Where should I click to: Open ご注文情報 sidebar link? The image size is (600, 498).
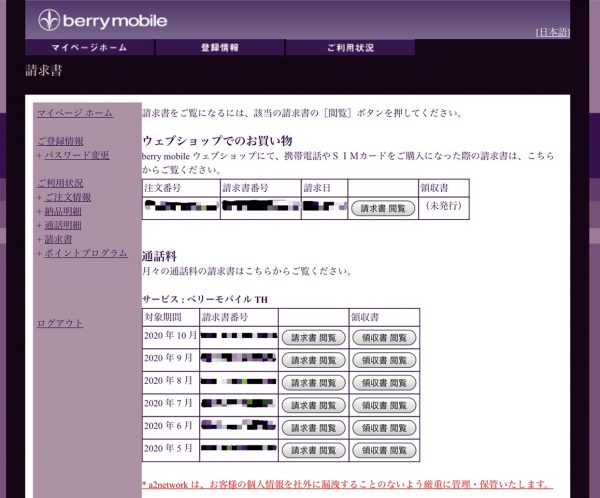68,197
